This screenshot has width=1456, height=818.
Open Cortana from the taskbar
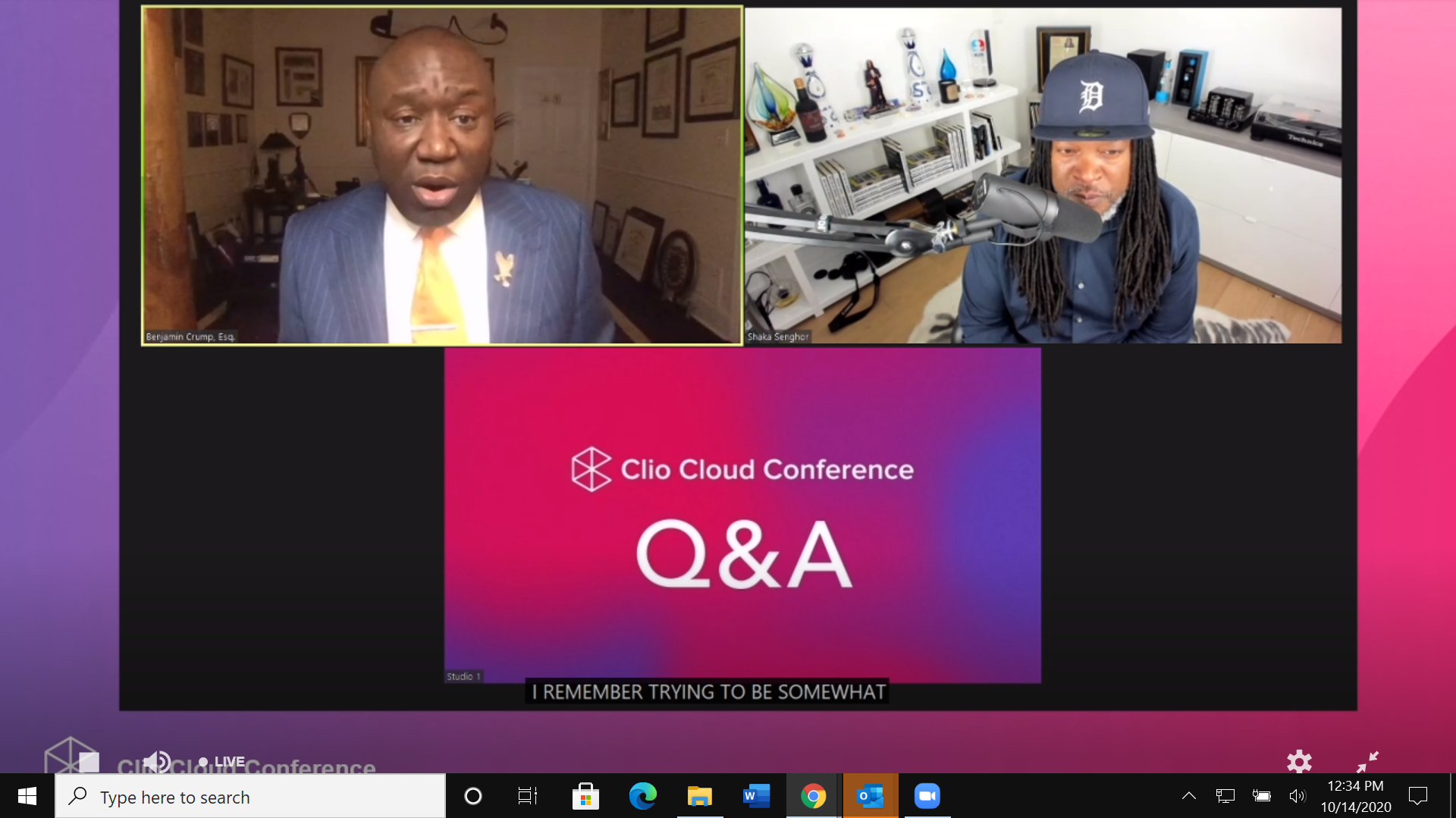pos(473,796)
